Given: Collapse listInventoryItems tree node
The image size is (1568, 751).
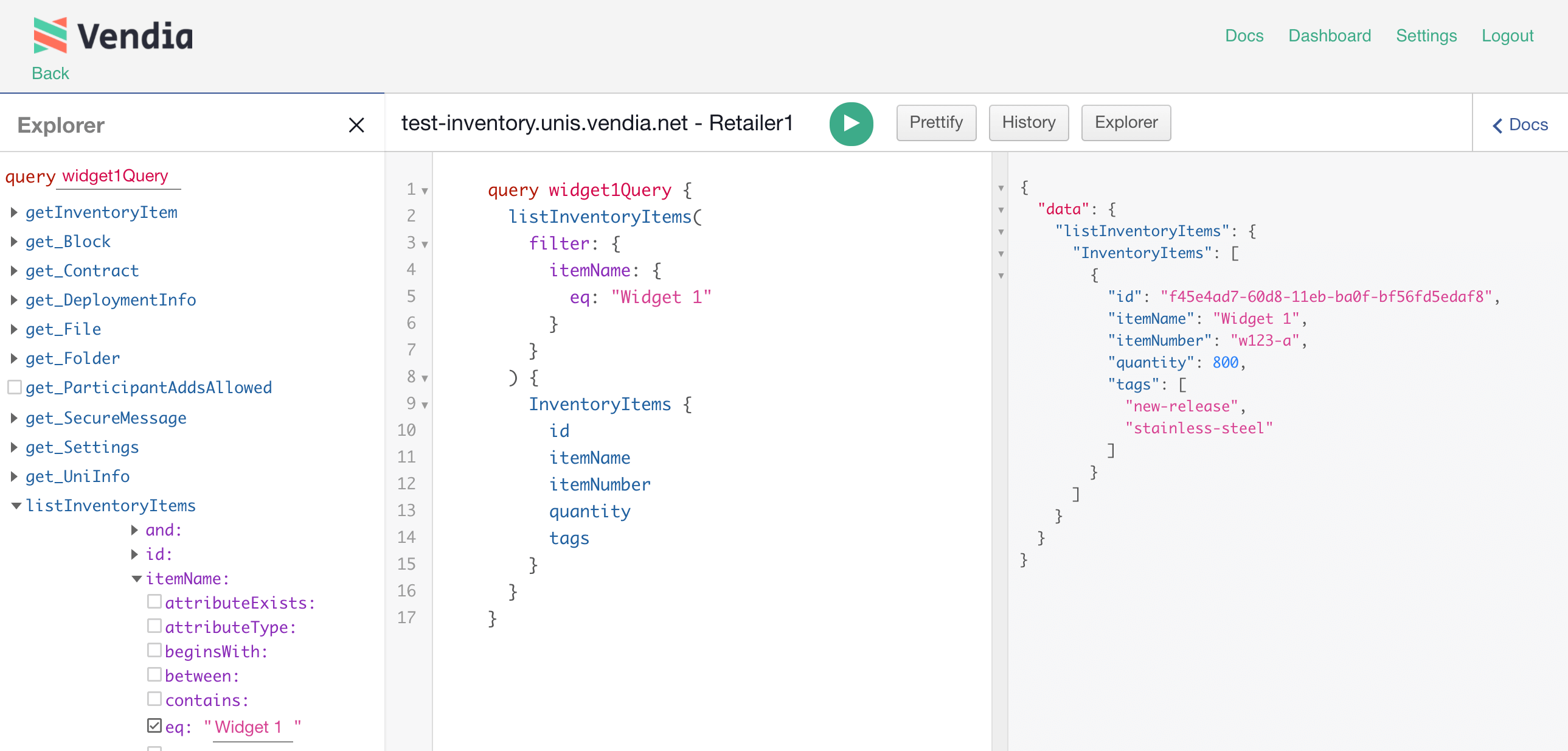Looking at the screenshot, I should pyautogui.click(x=16, y=506).
